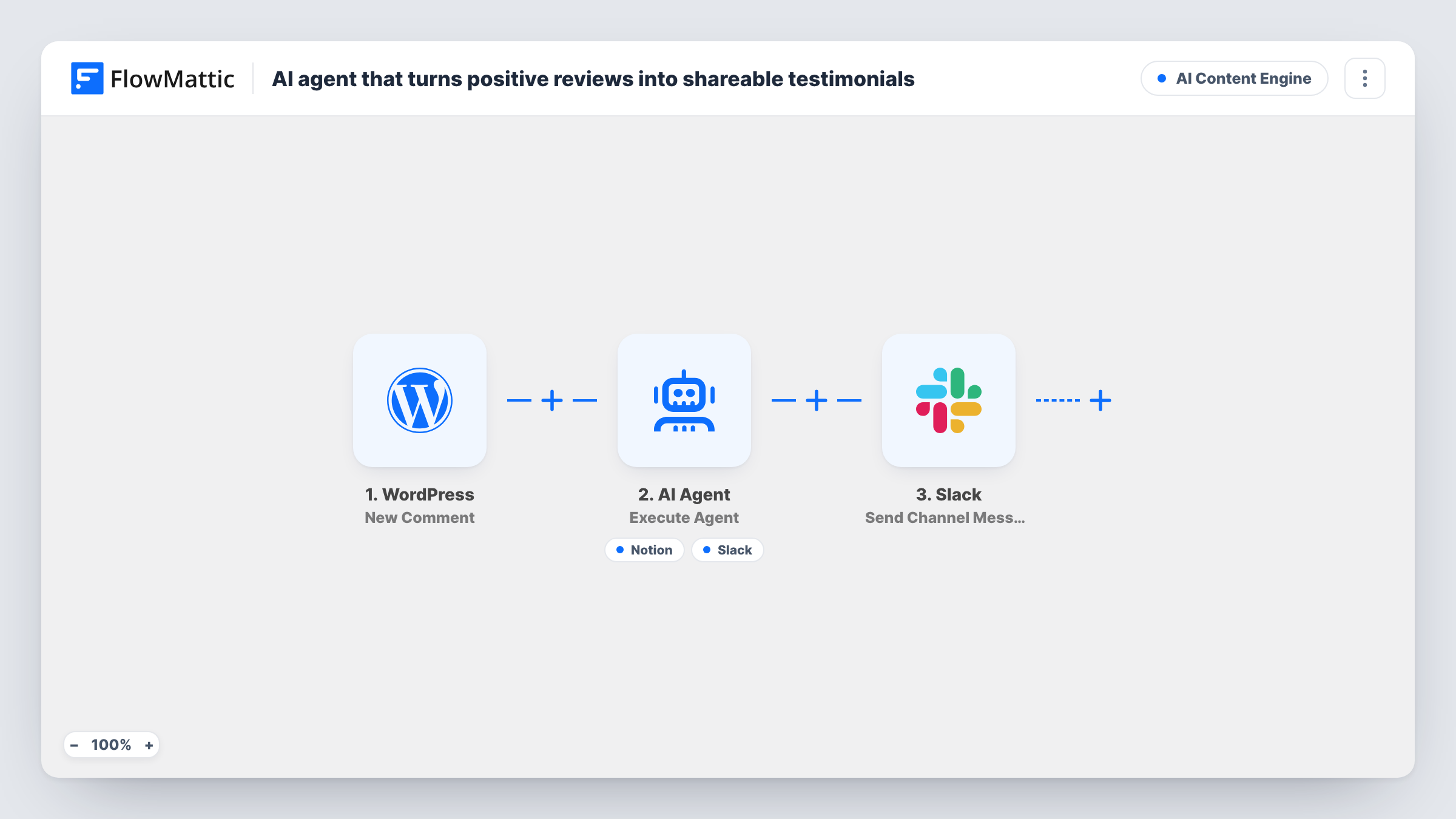
Task: Click the 'New Comment' subtitle
Action: 420,517
